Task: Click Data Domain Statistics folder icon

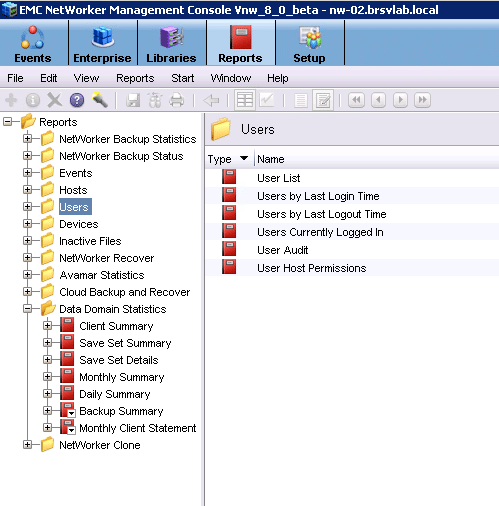Action: (48, 309)
